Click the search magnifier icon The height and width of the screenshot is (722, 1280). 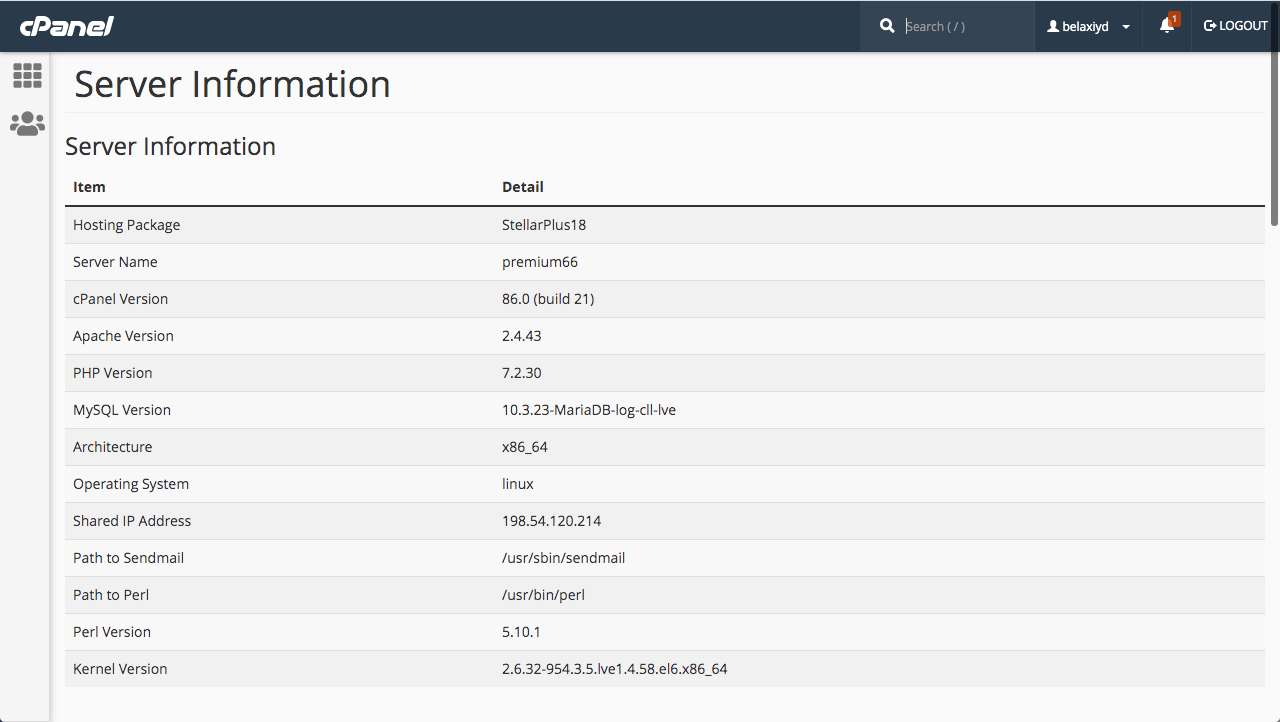coord(887,25)
